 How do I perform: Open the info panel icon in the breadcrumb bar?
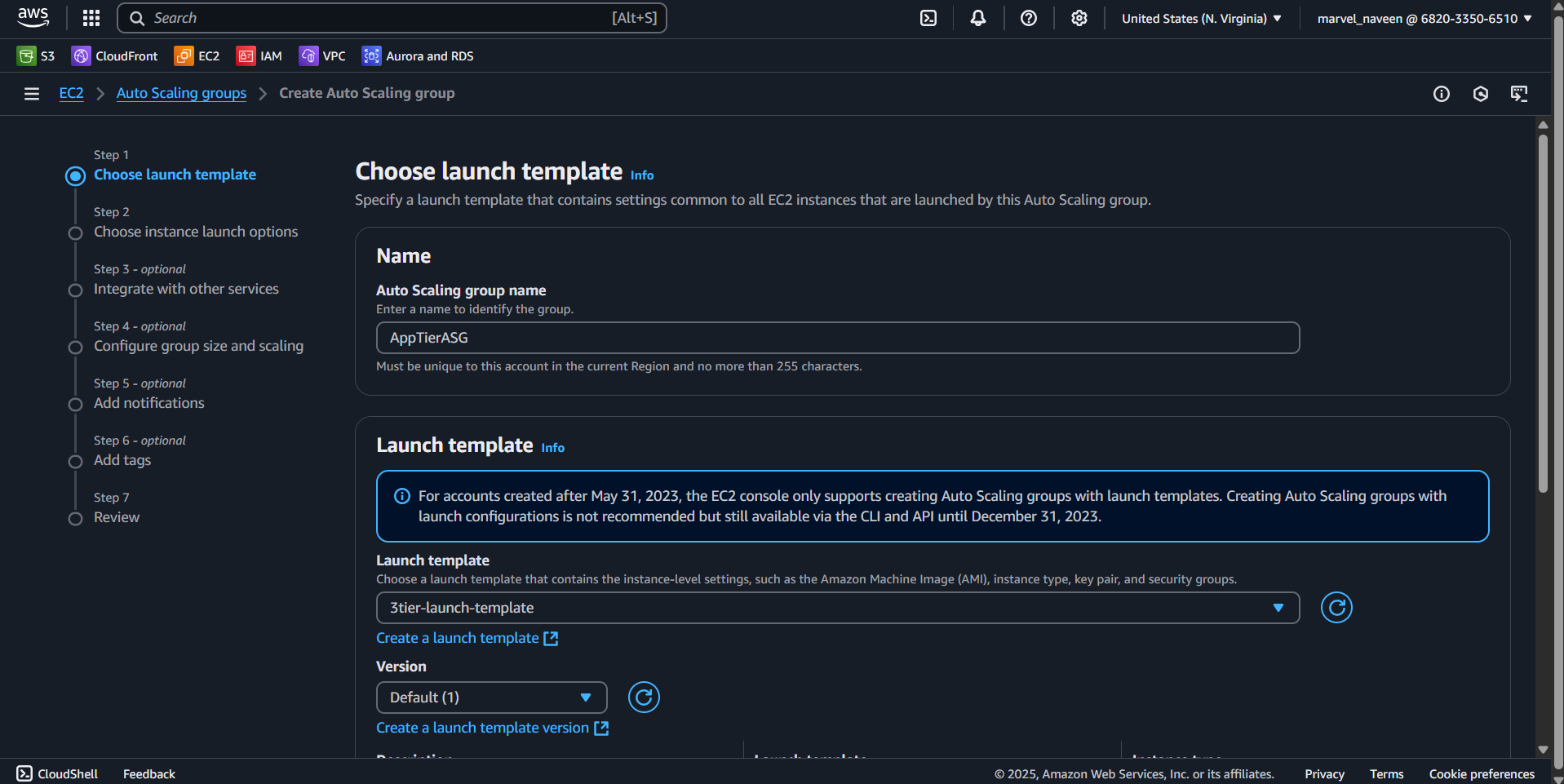click(1442, 94)
